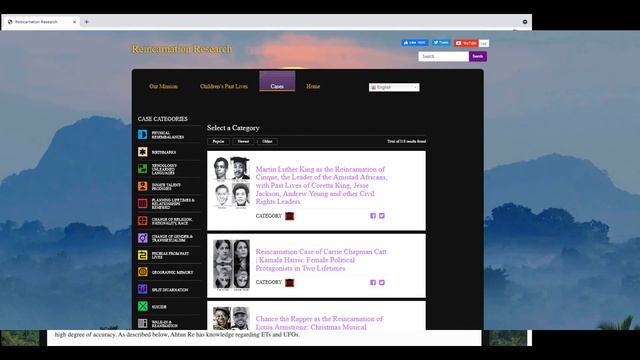
Task: Select the Change of Gender category icon
Action: (142, 238)
